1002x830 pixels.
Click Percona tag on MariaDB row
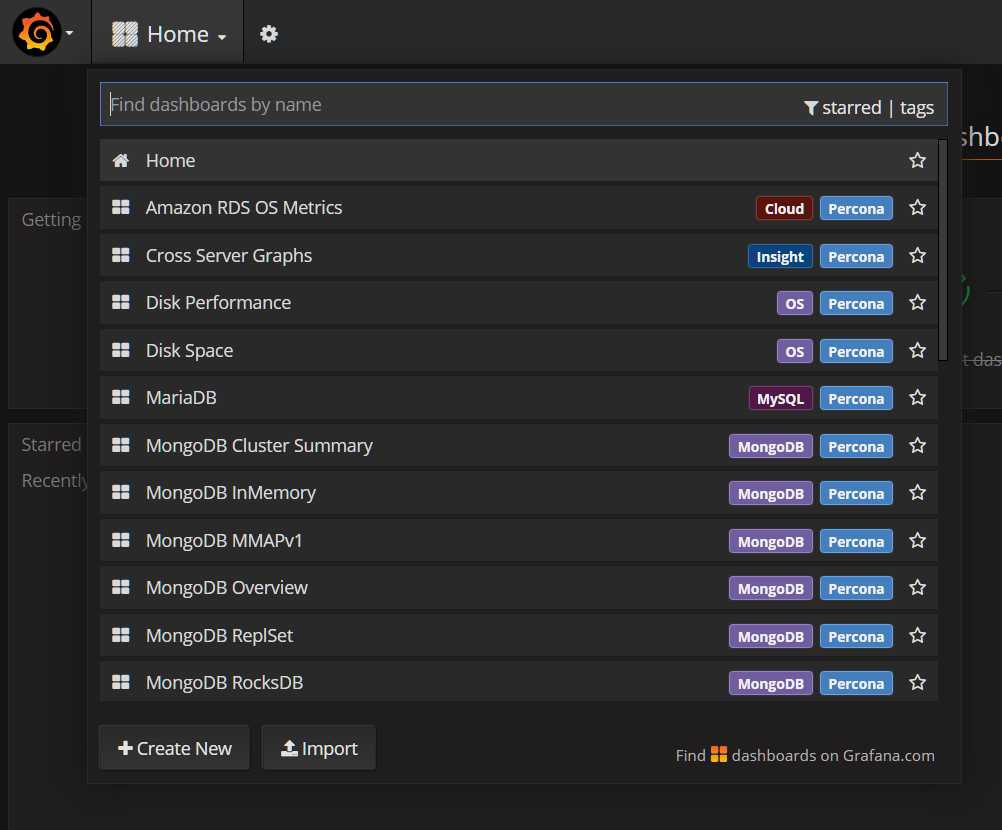click(x=856, y=399)
